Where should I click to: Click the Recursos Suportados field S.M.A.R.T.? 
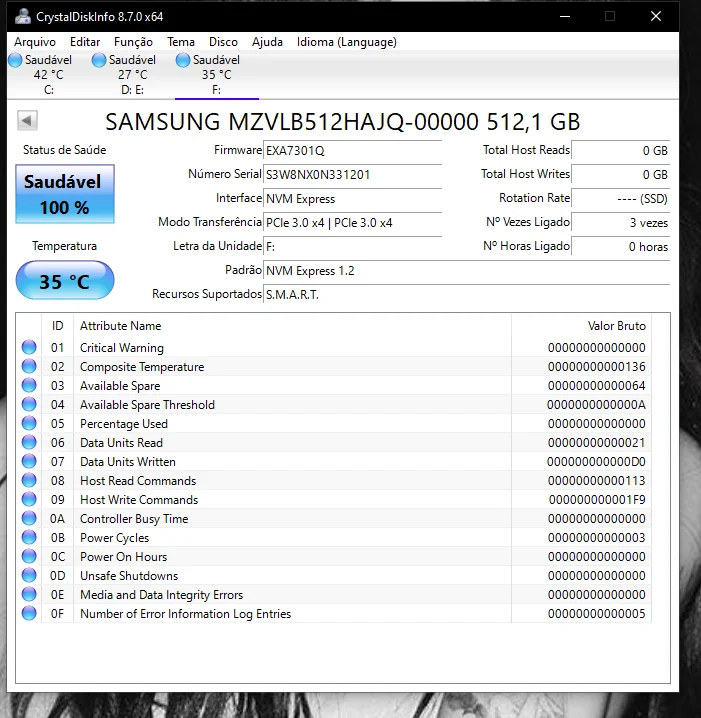(x=467, y=294)
